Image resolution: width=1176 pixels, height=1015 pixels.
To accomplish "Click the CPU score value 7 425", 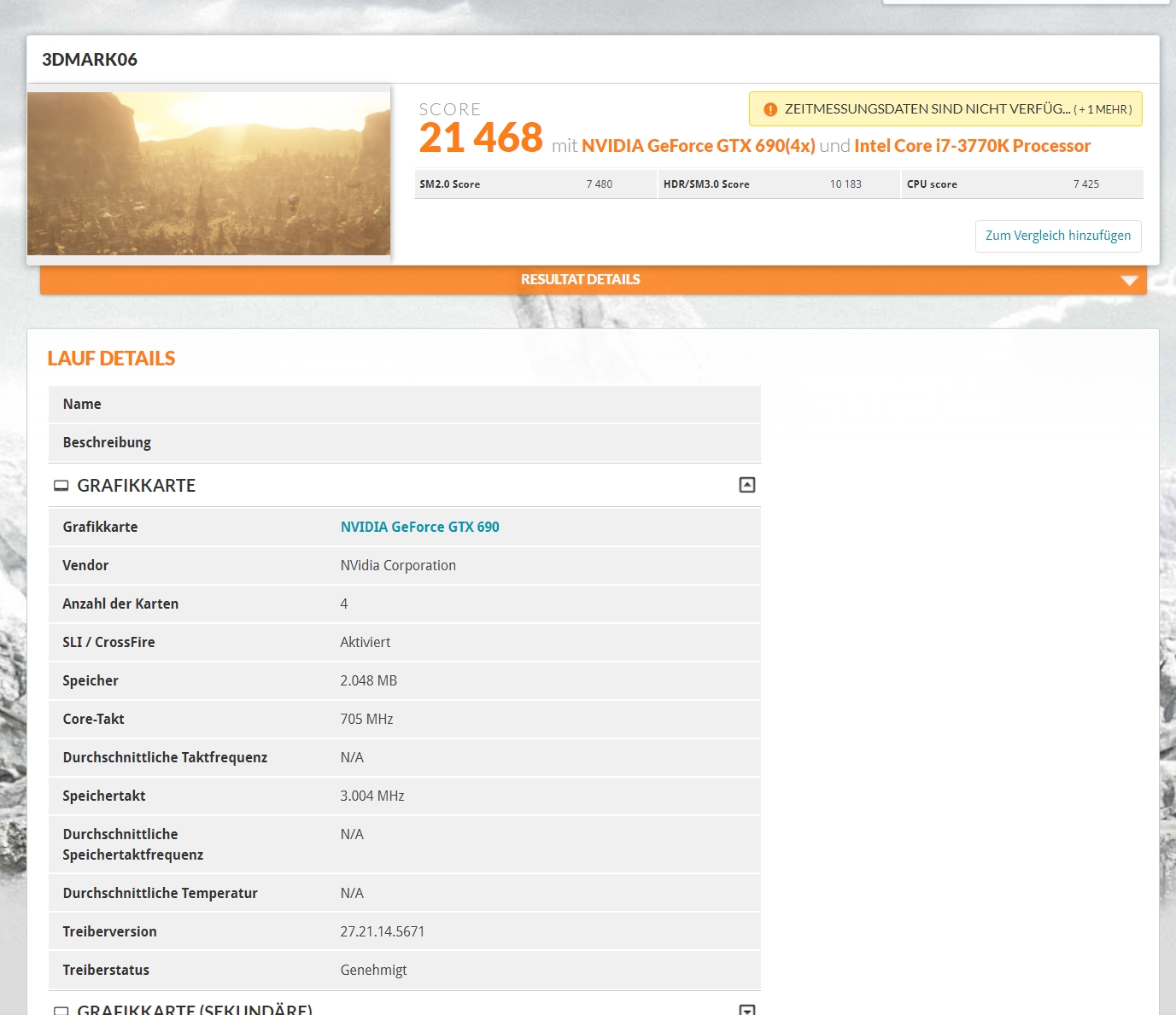I will [x=1086, y=184].
